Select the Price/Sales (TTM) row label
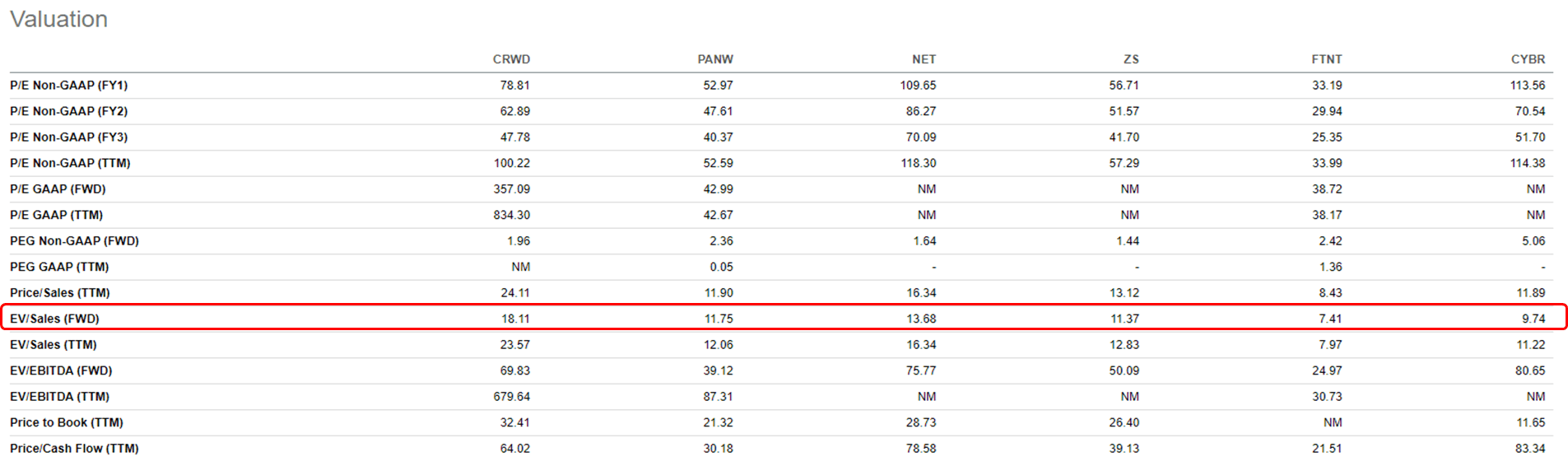This screenshot has width=1568, height=466. pyautogui.click(x=59, y=293)
